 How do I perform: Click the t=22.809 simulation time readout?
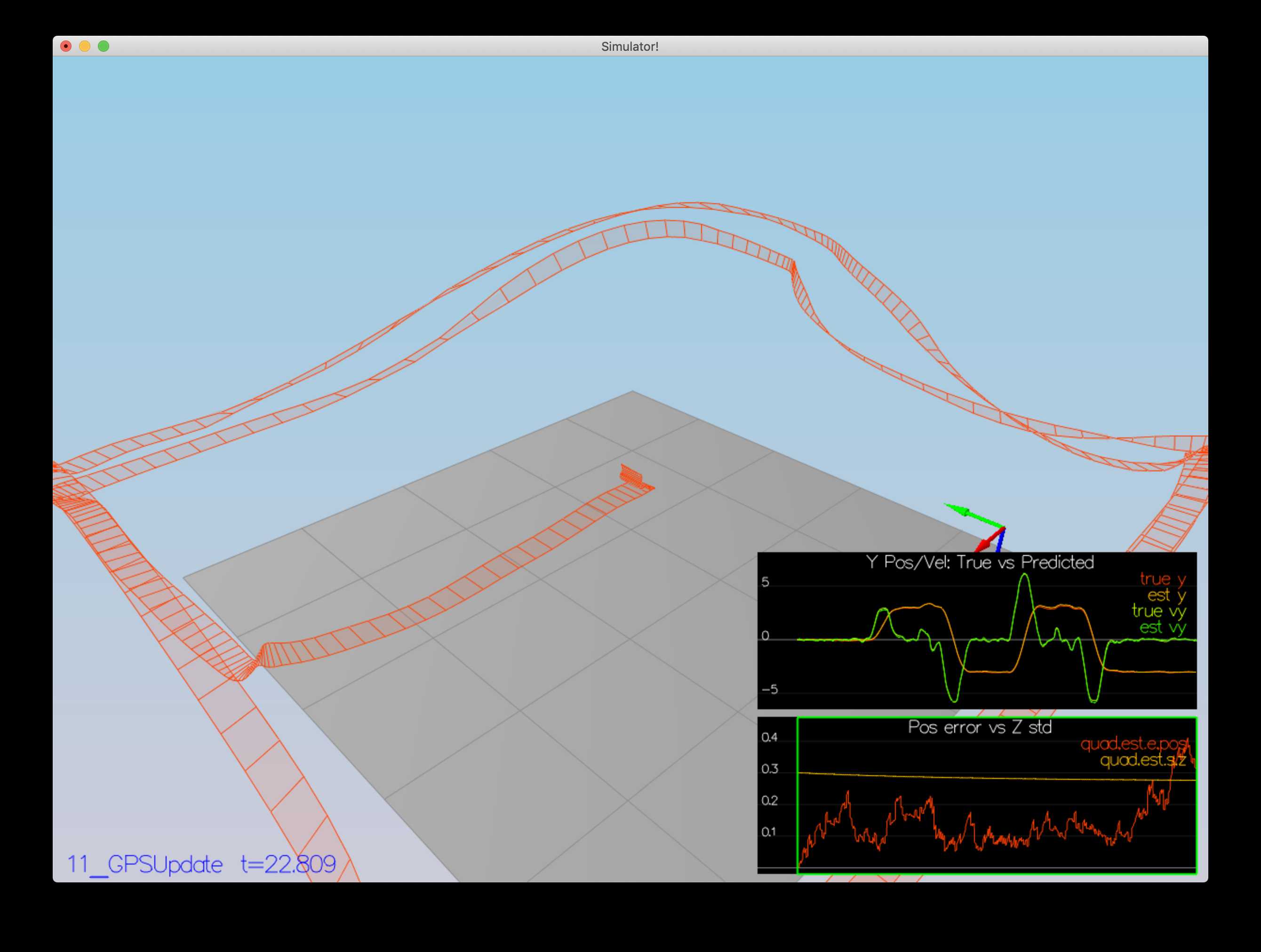288,865
